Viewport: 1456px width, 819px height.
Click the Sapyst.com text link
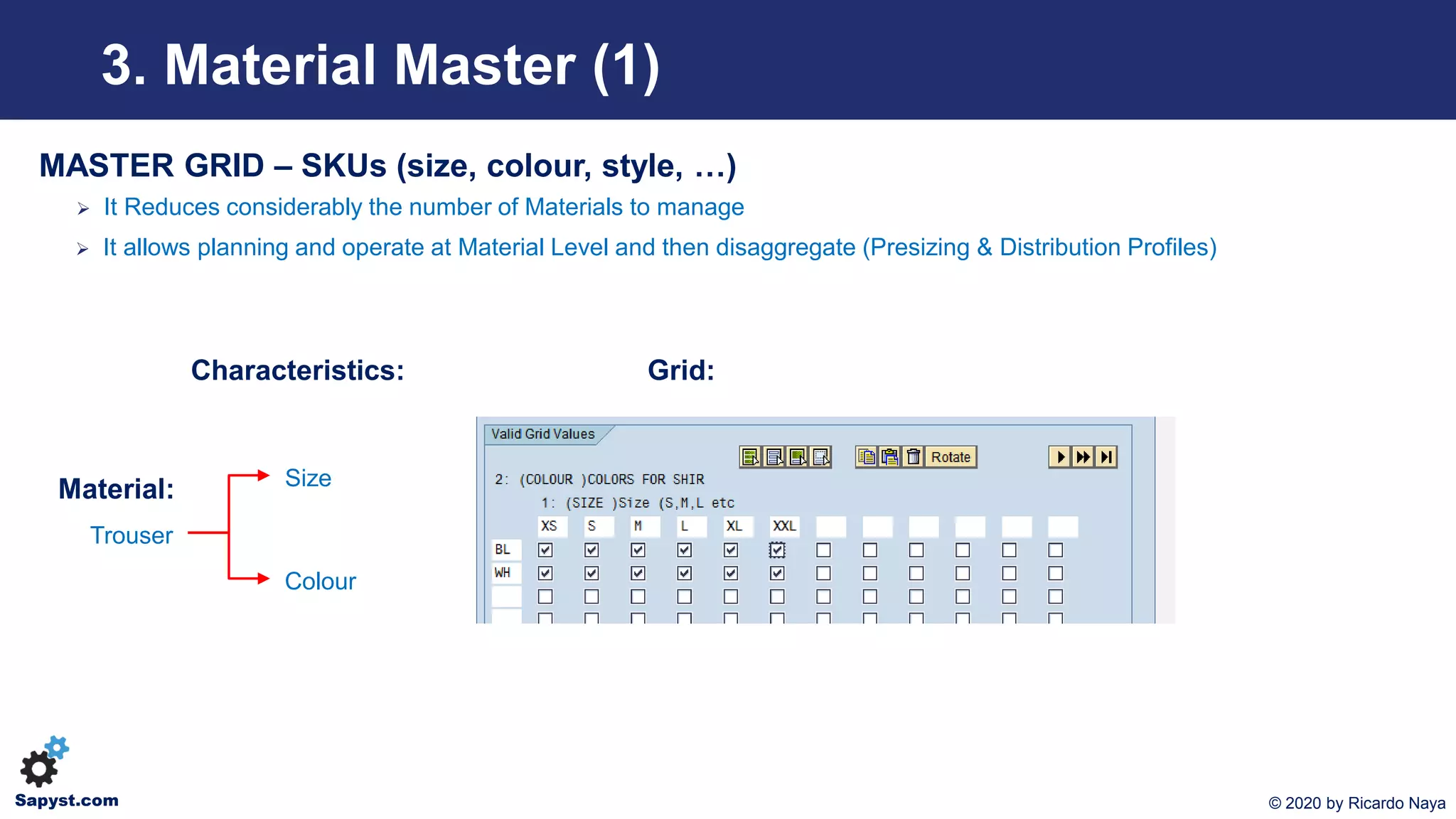tap(67, 801)
